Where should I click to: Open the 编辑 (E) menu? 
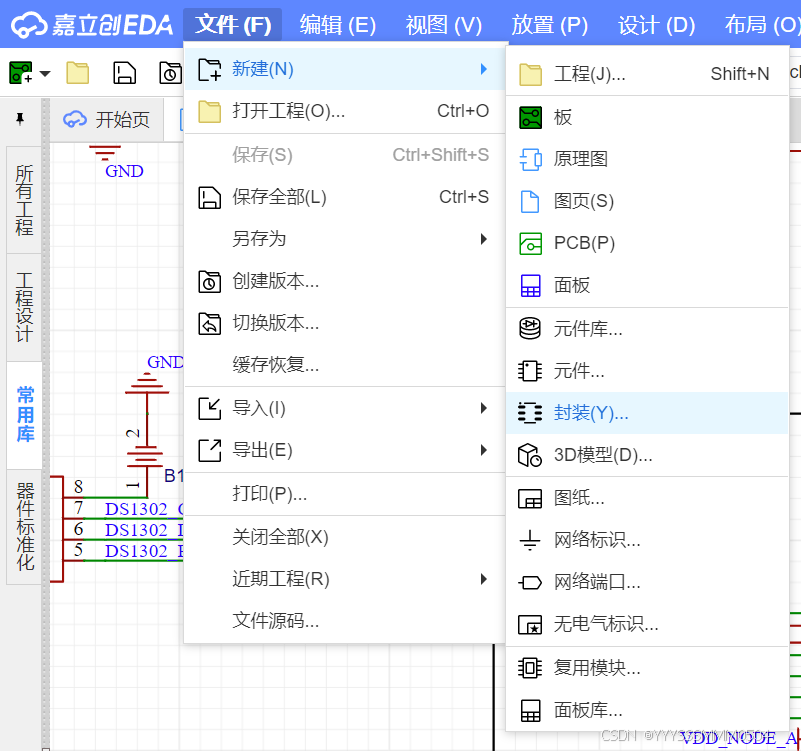click(338, 25)
